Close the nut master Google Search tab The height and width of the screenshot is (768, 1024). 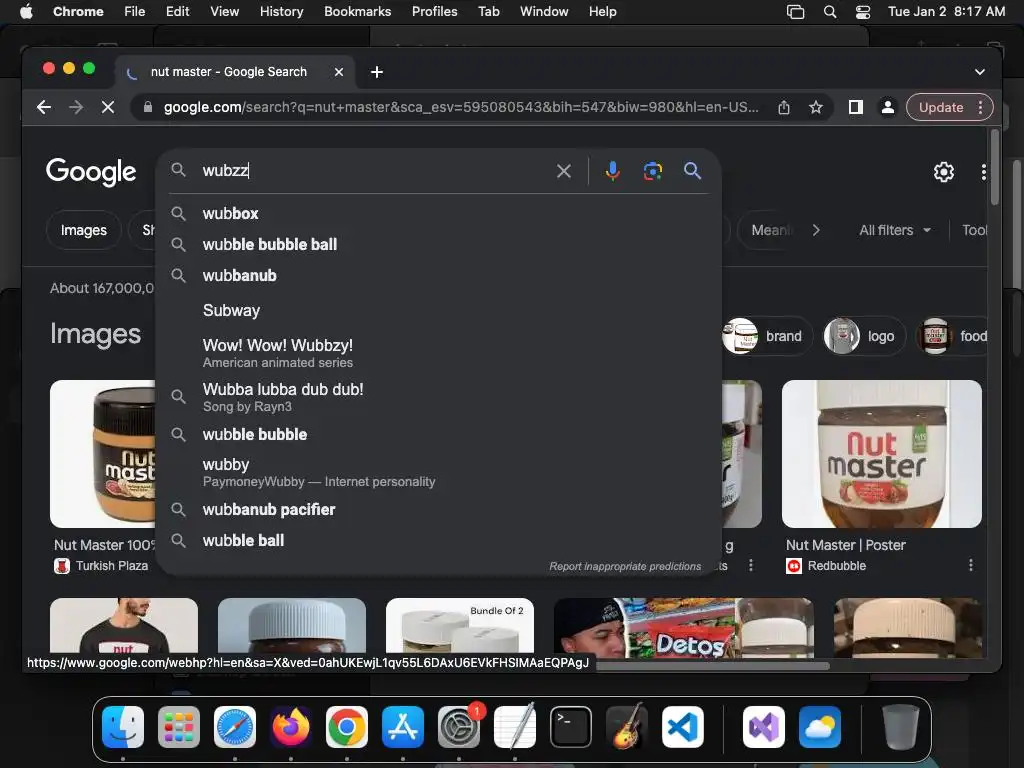(x=339, y=72)
